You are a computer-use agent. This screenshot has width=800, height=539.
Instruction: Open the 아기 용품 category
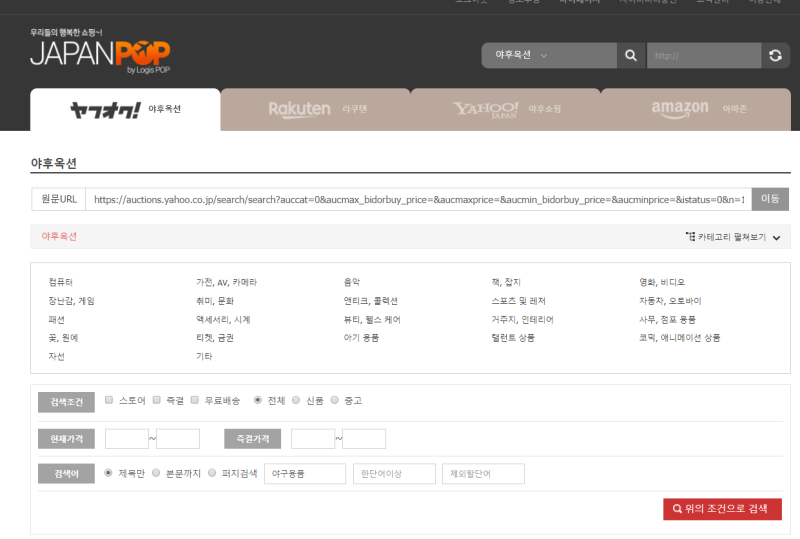[361, 338]
